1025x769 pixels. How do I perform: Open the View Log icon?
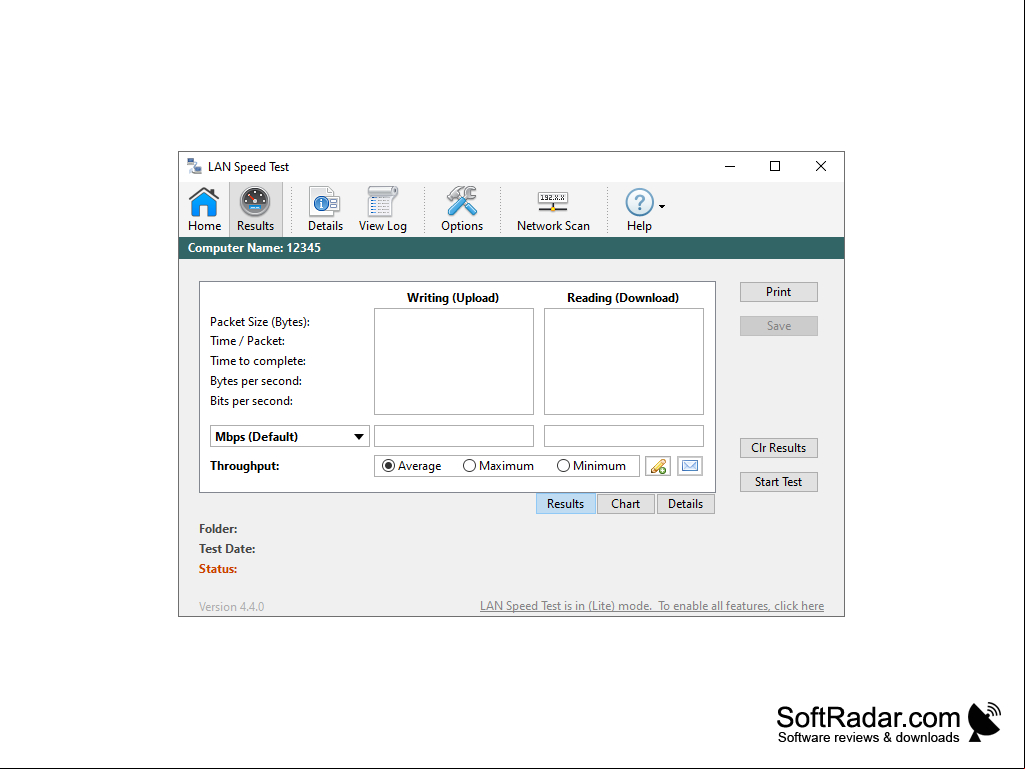pyautogui.click(x=382, y=209)
